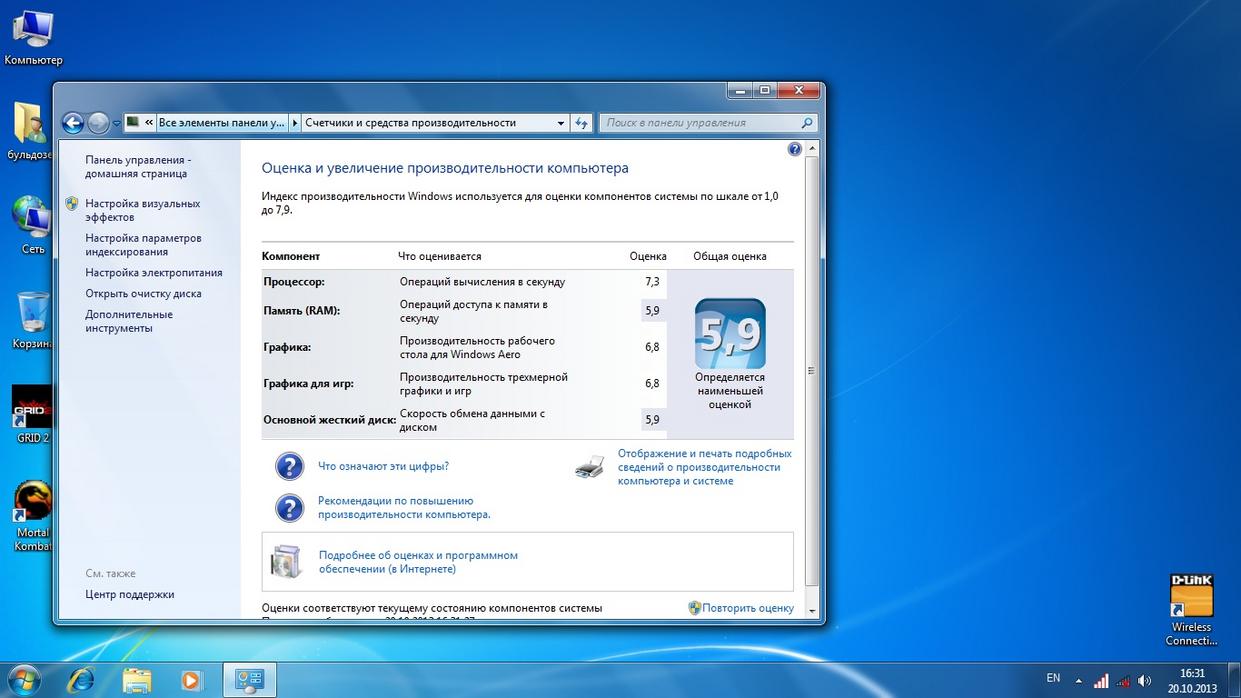
Task: Minimize the control panel window
Action: (740, 90)
